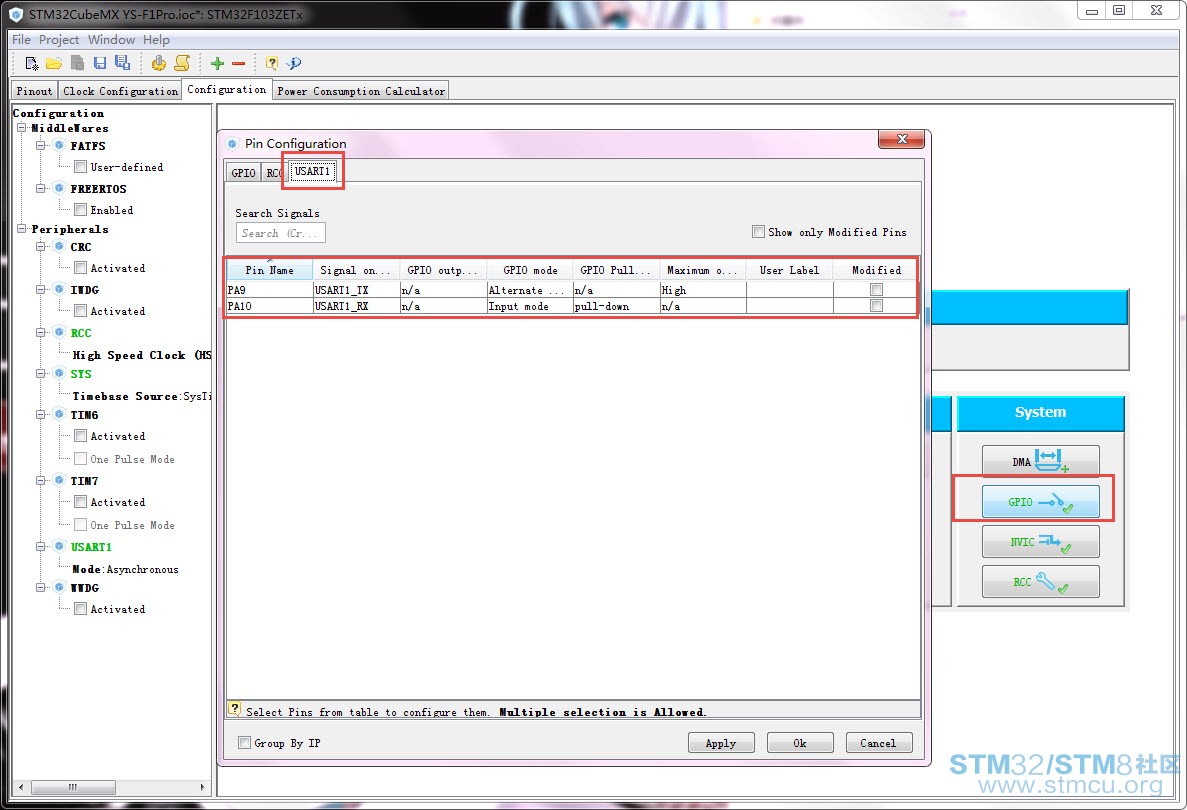Click left arrow of tree horizontal scrollbar
Screen dimensions: 1187x810
point(20,787)
